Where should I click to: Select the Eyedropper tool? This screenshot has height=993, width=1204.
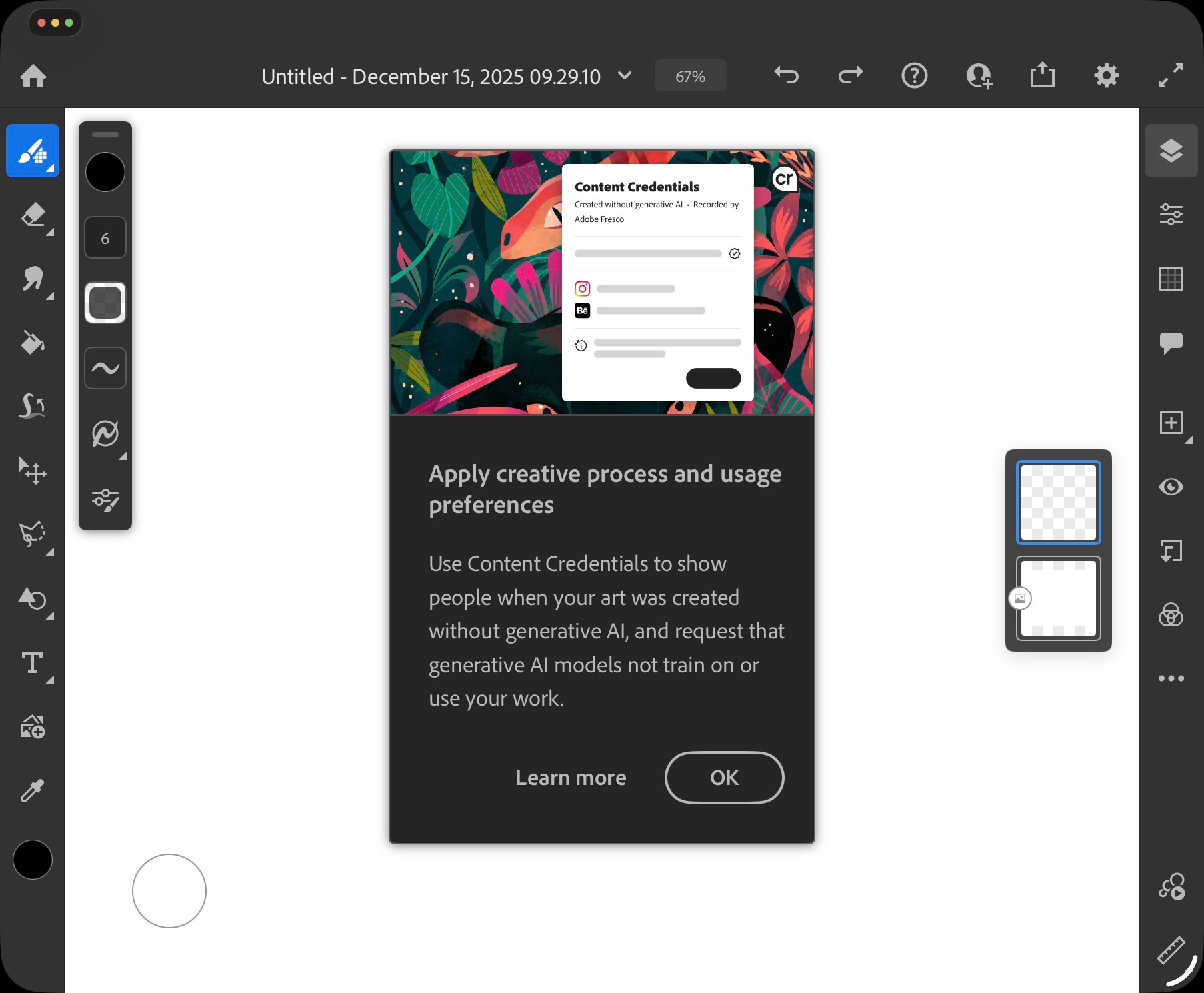(x=33, y=791)
